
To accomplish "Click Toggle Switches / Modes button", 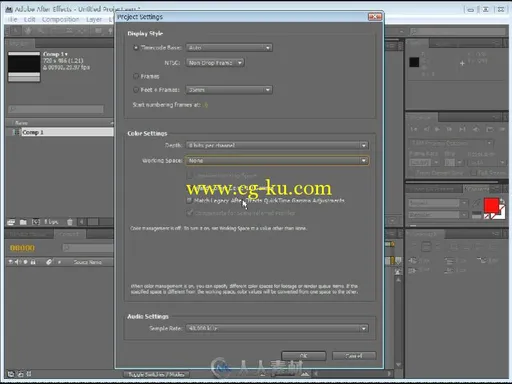I will (x=156, y=374).
